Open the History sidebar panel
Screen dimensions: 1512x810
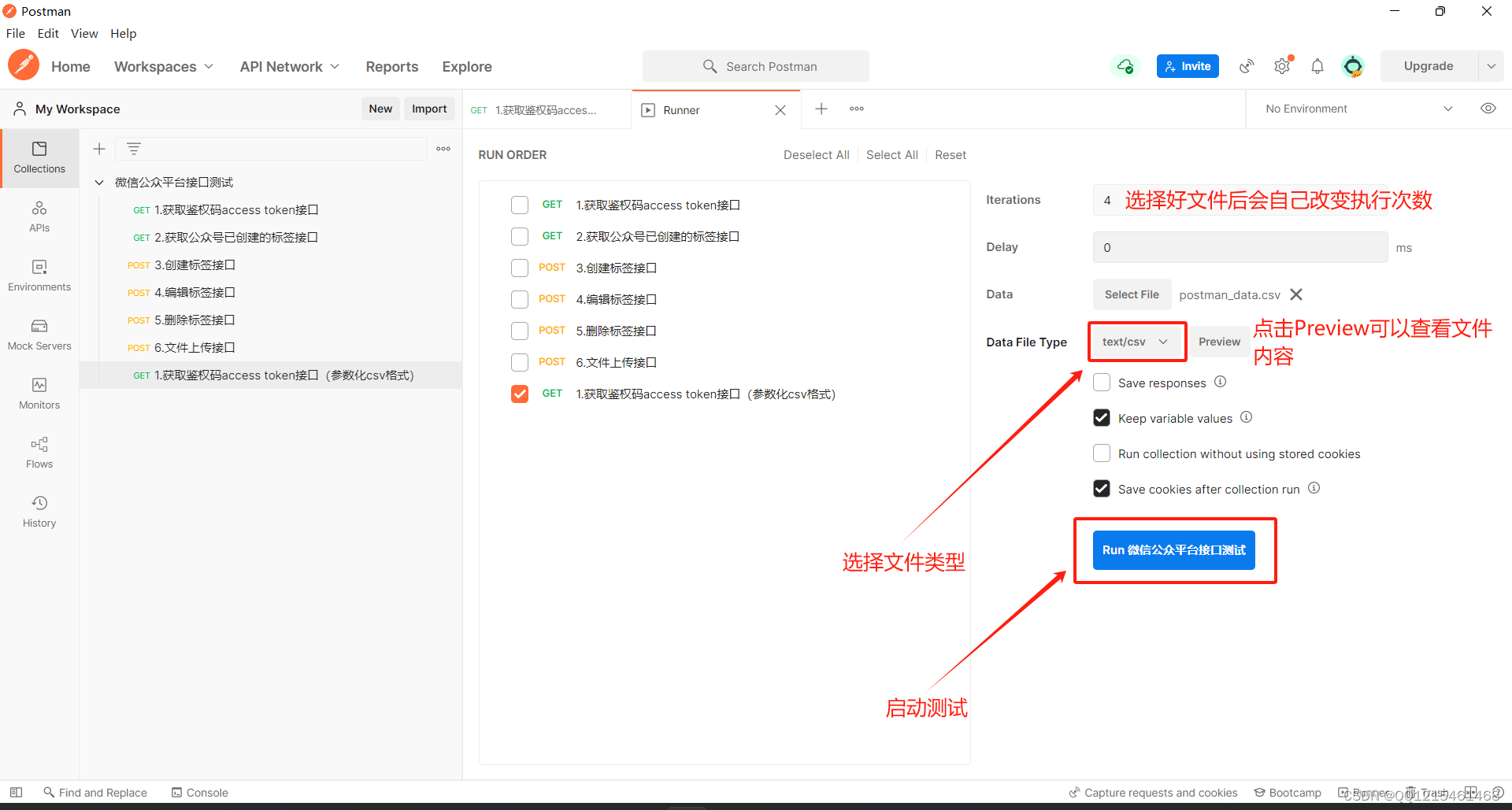click(39, 512)
